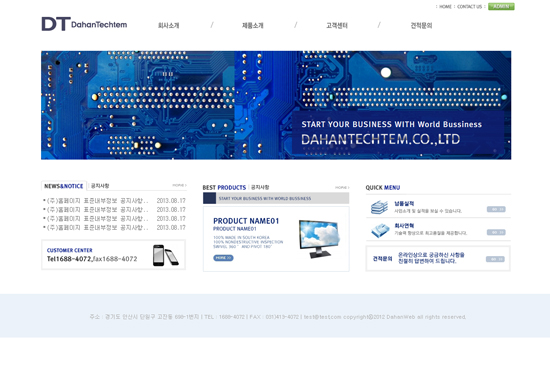Open the 고객센터 menu item

pos(337,25)
